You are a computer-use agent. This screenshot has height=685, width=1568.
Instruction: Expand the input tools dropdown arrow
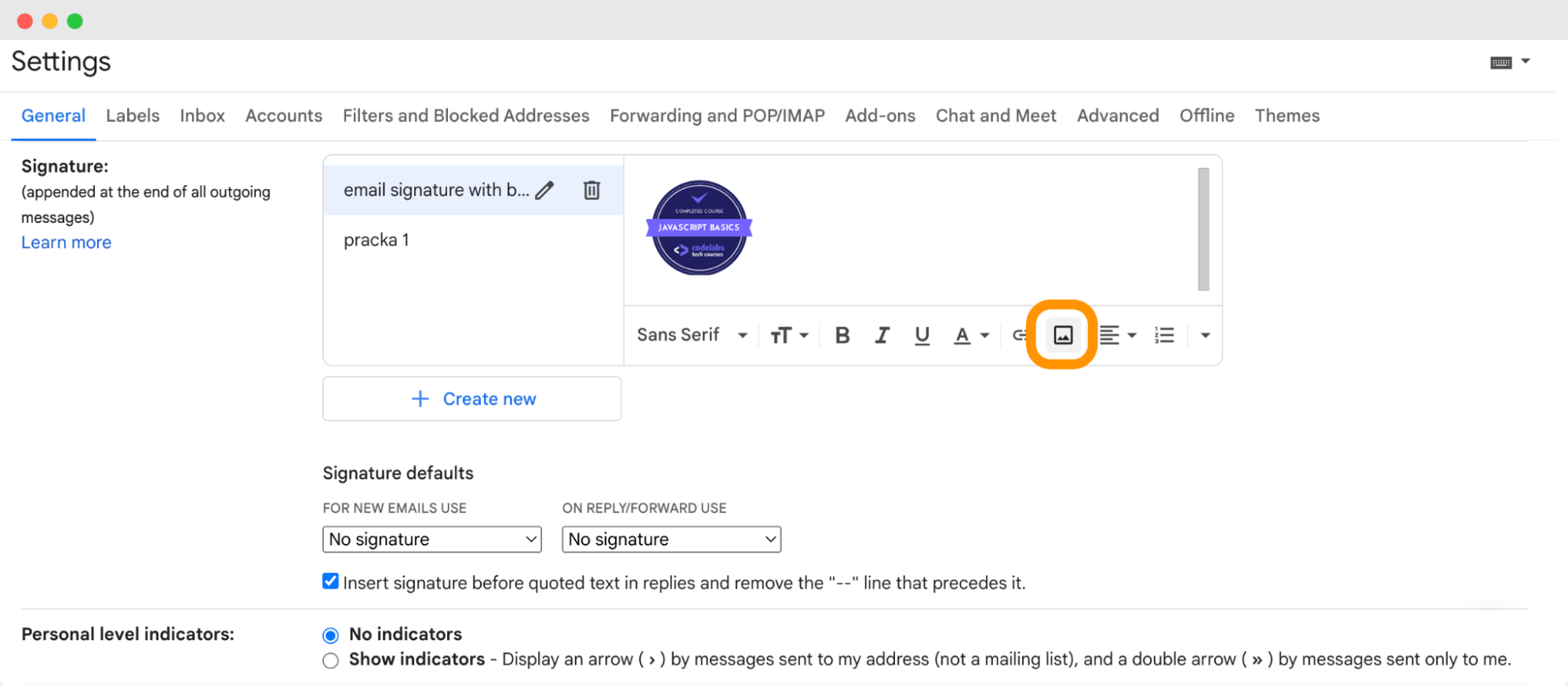[x=1526, y=61]
